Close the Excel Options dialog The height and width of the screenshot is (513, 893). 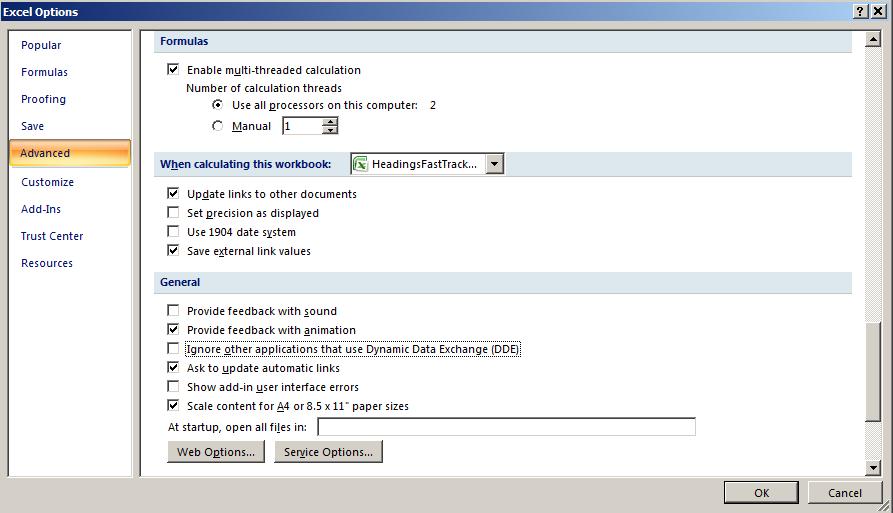point(878,11)
